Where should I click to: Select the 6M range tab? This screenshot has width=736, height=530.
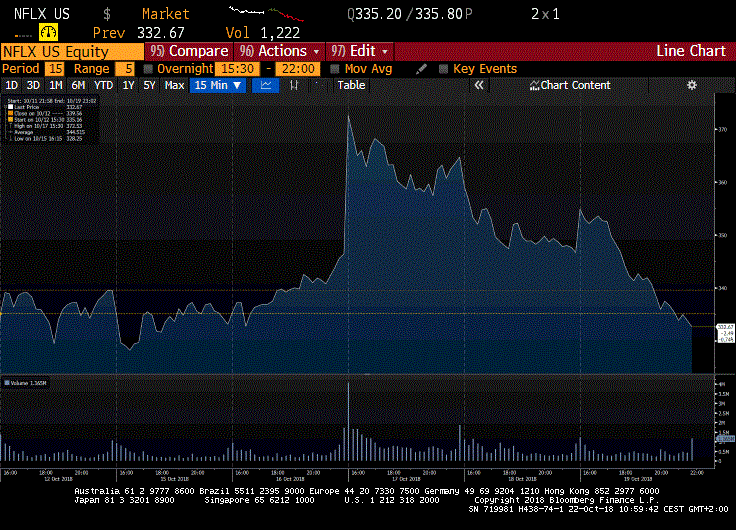point(78,85)
